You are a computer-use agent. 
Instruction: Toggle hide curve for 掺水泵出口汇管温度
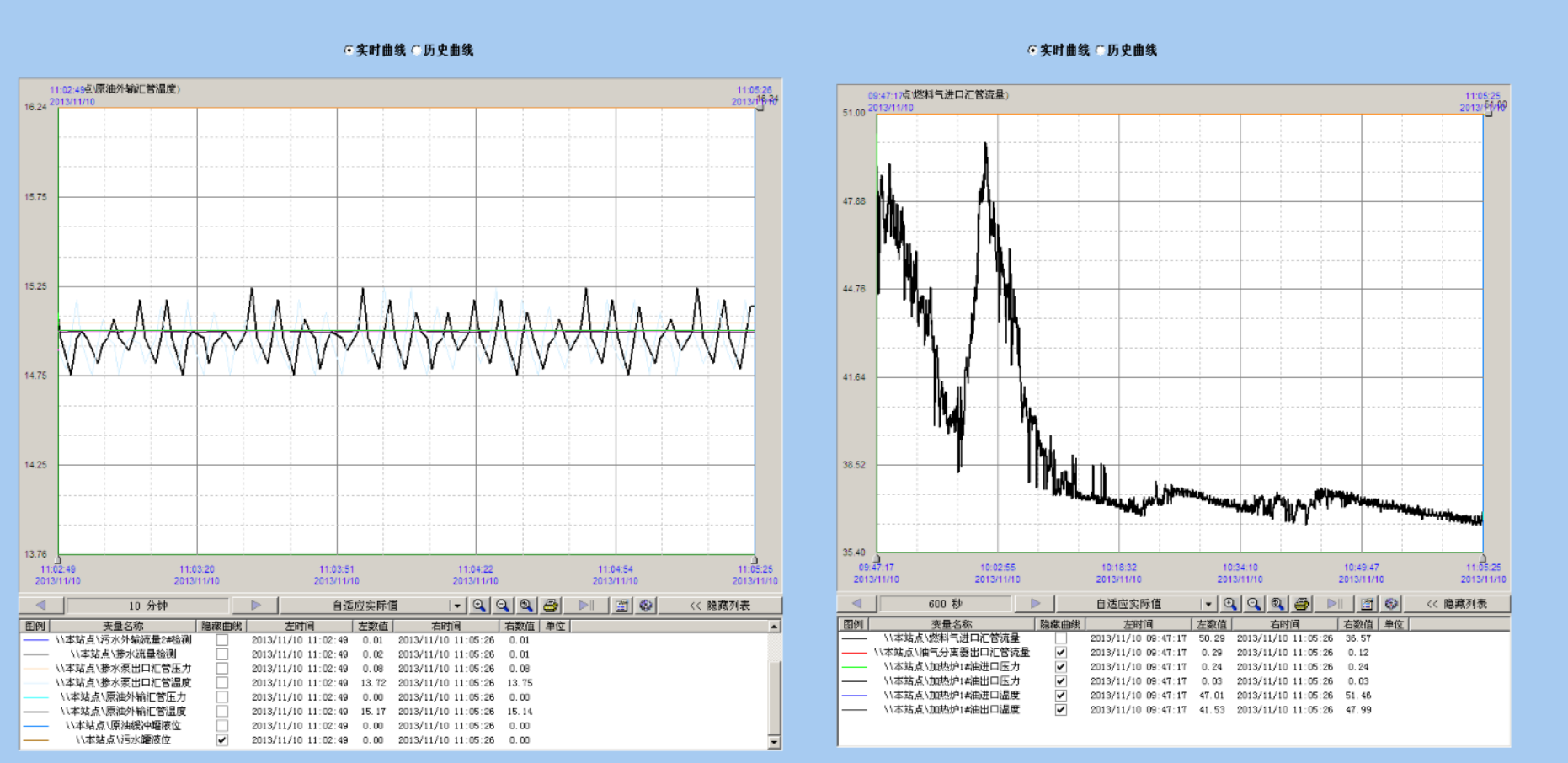point(222,683)
